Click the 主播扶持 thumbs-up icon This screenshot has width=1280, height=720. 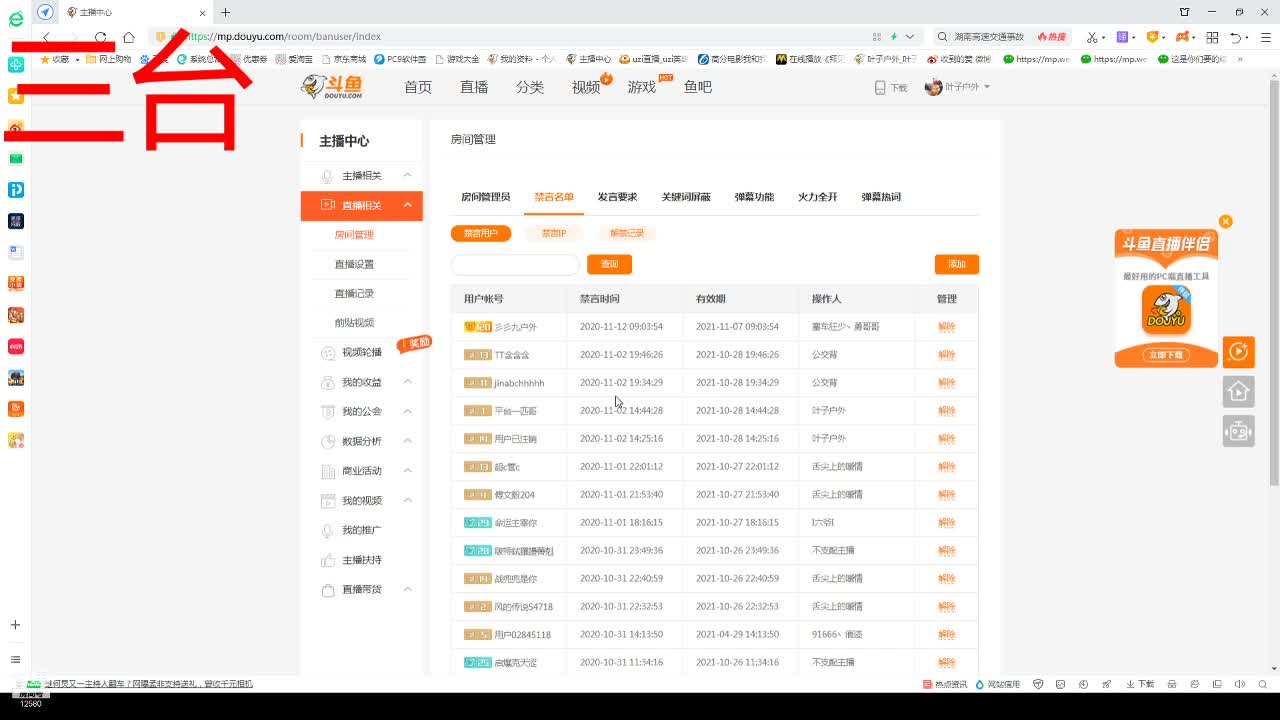pos(327,559)
